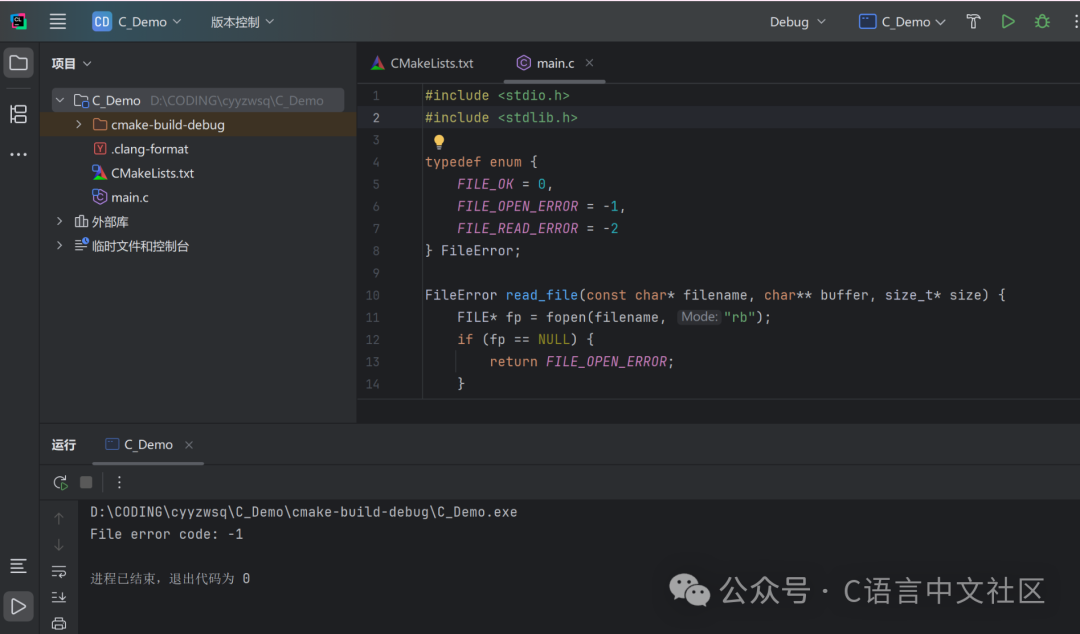Open the Debug build configuration dropdown
1080x634 pixels.
(798, 22)
